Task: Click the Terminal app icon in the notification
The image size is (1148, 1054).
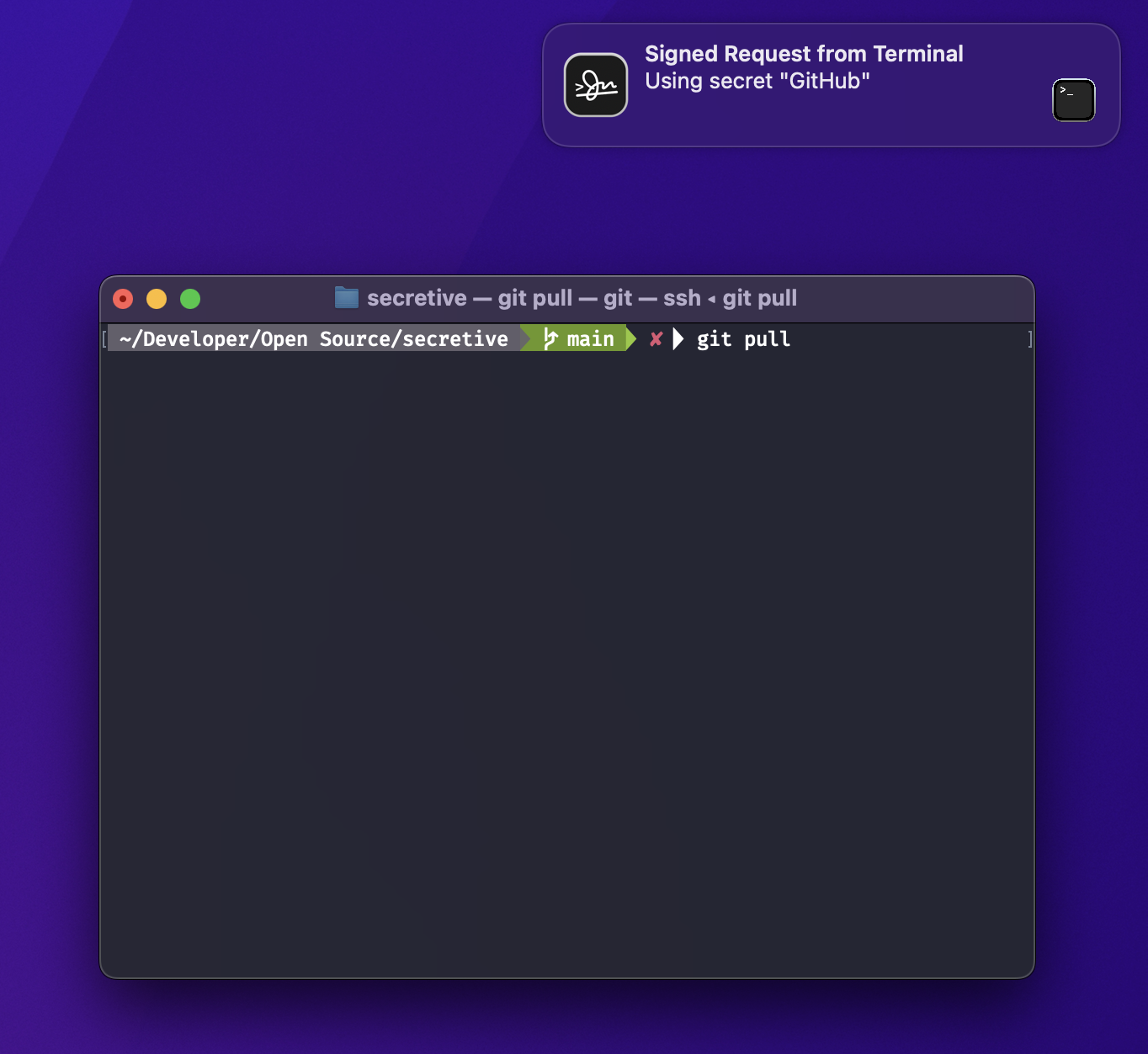Action: pyautogui.click(x=1073, y=99)
